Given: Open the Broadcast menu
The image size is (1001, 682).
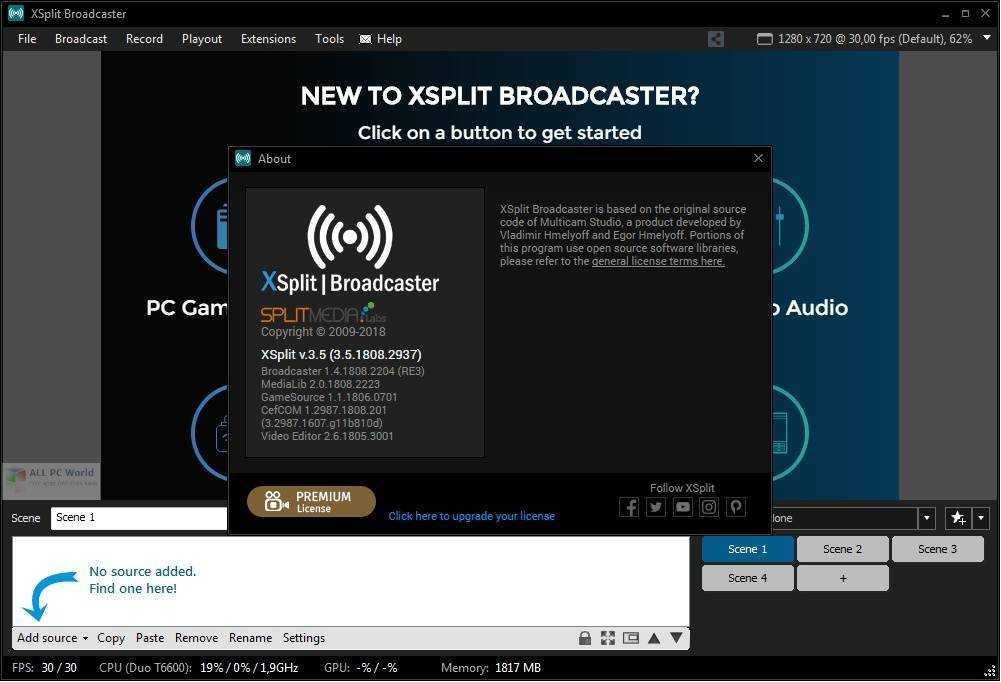Looking at the screenshot, I should coord(80,39).
